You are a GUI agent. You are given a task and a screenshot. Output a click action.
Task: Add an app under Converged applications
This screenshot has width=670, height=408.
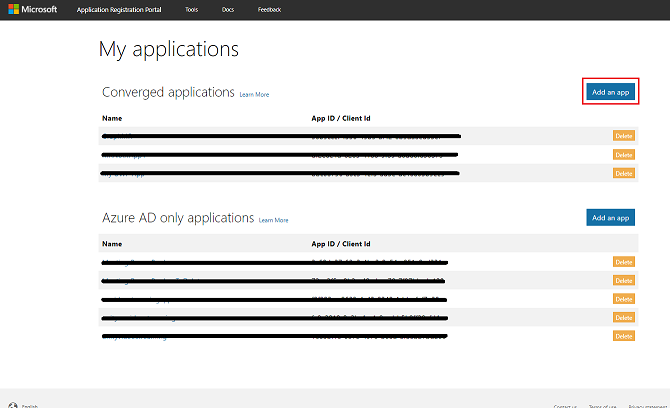tap(610, 92)
